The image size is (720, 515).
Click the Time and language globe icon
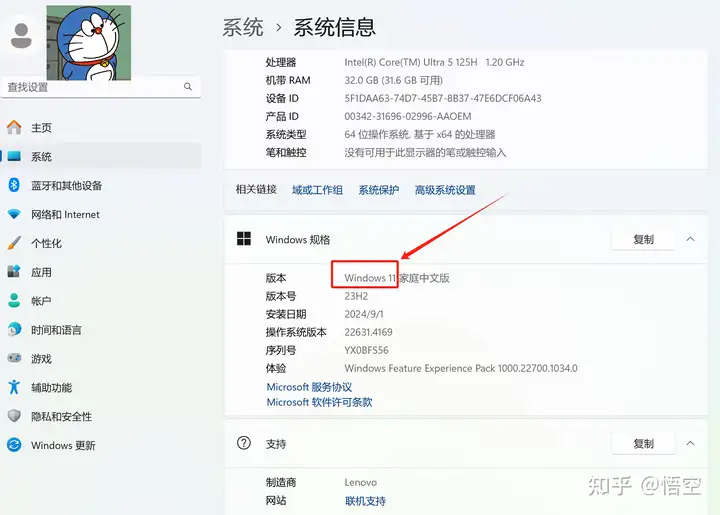[14, 330]
